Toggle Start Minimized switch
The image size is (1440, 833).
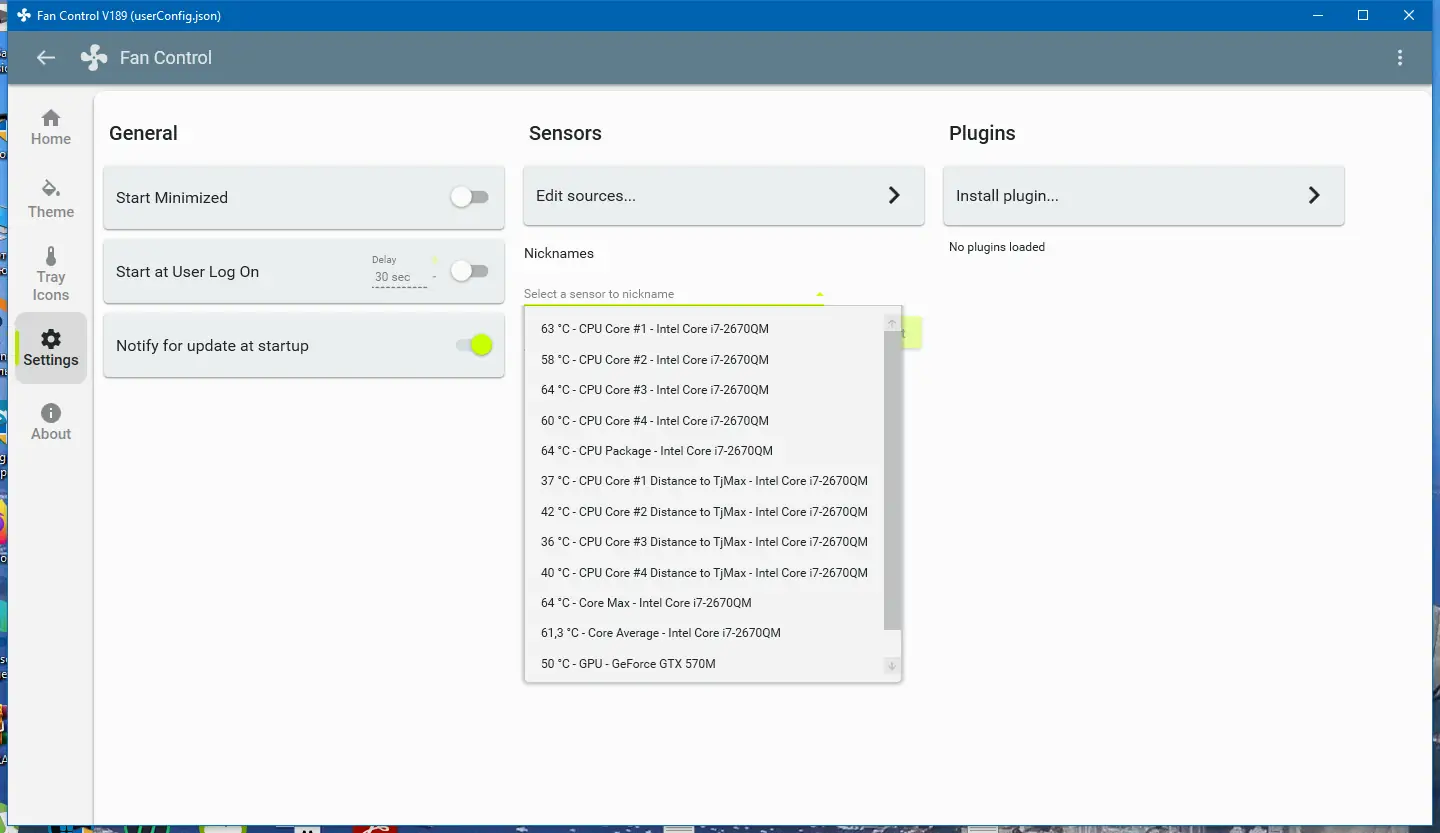[469, 197]
